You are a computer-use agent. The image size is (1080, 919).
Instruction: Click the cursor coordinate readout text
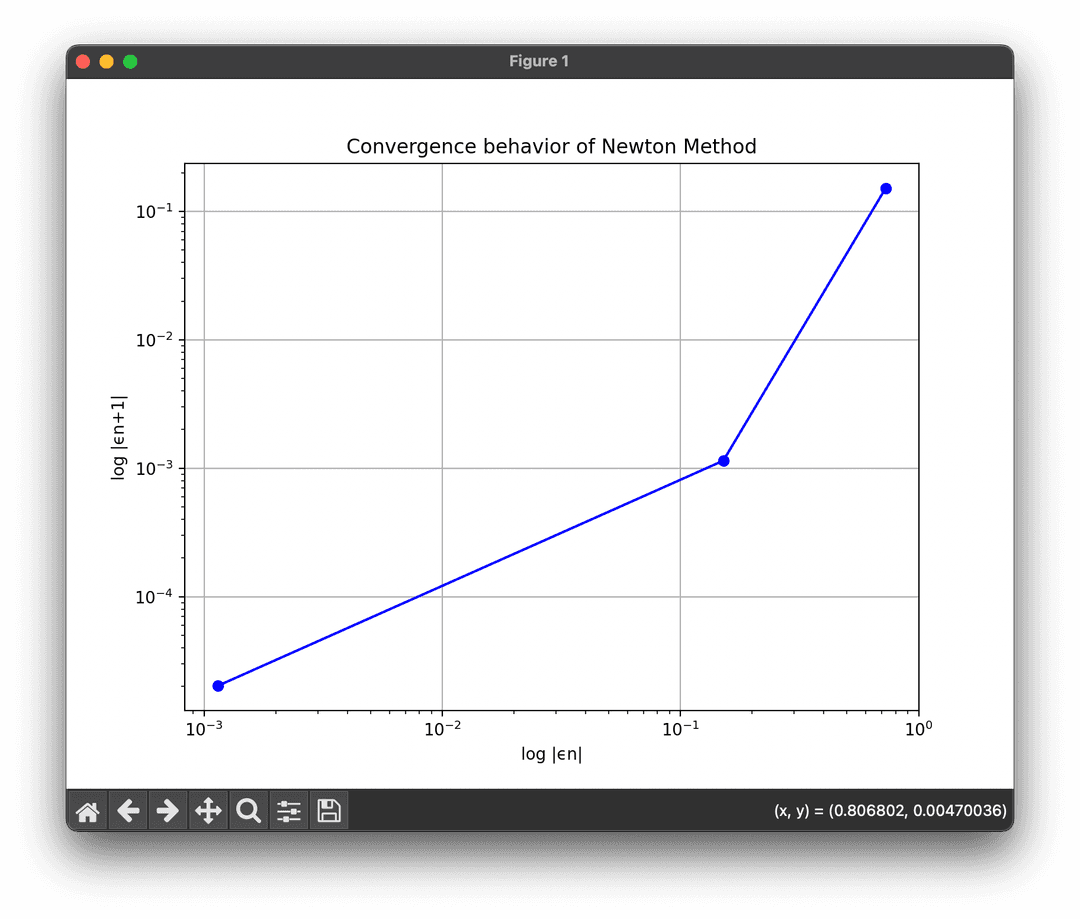coord(890,810)
